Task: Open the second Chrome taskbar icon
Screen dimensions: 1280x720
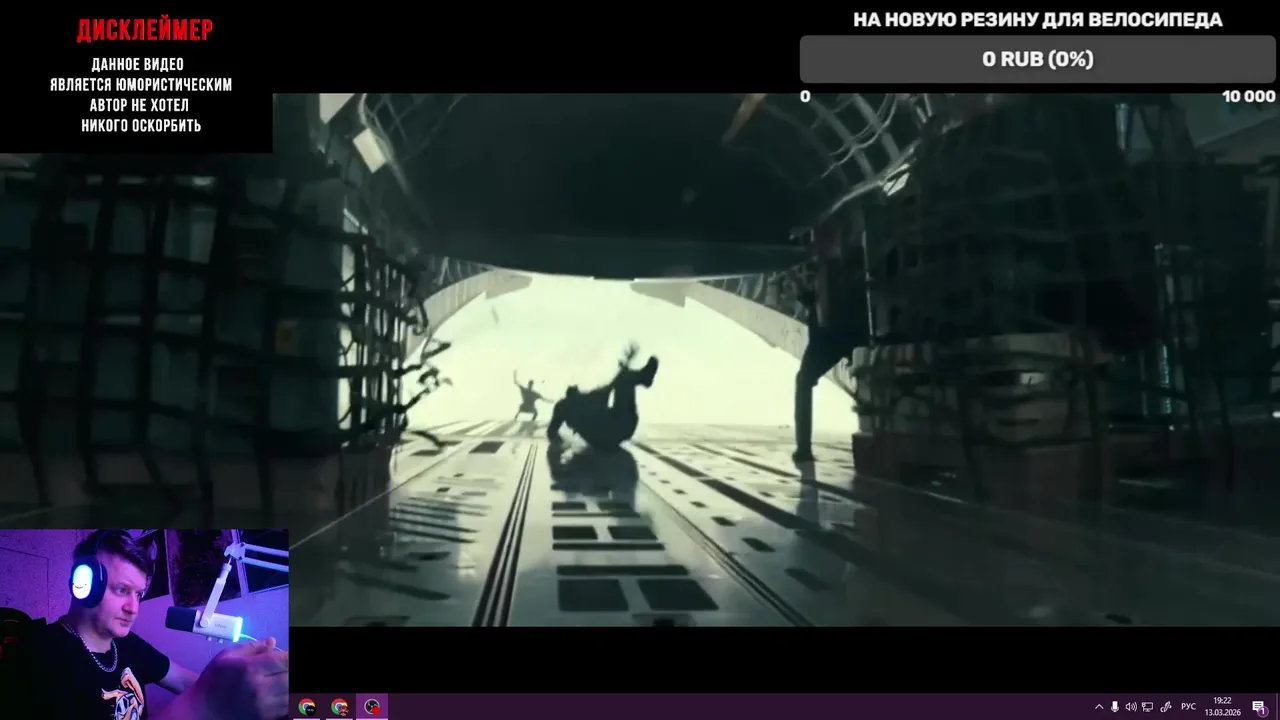Action: [x=340, y=707]
